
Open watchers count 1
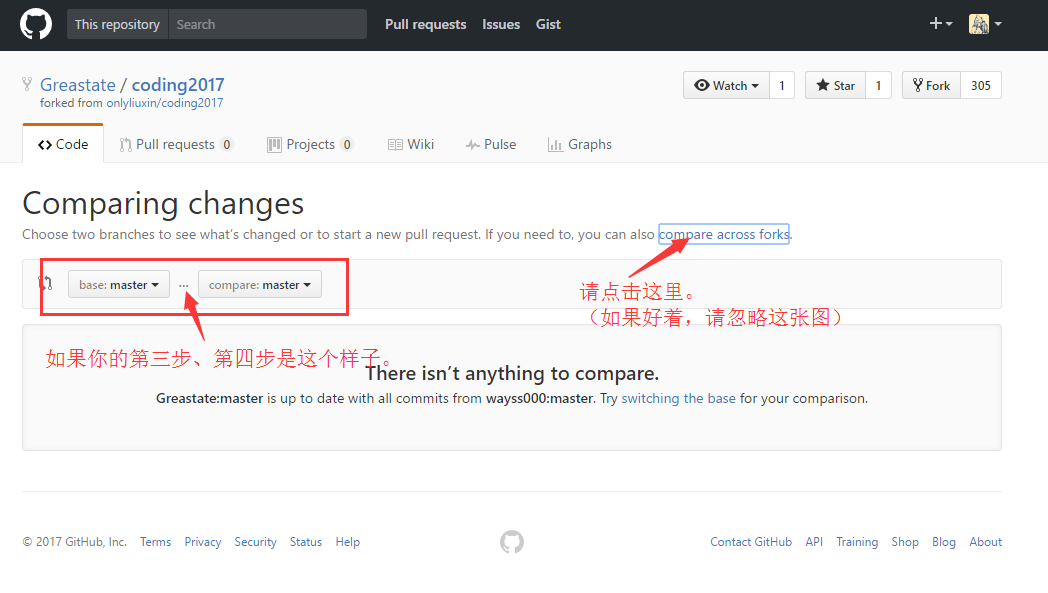tap(781, 86)
